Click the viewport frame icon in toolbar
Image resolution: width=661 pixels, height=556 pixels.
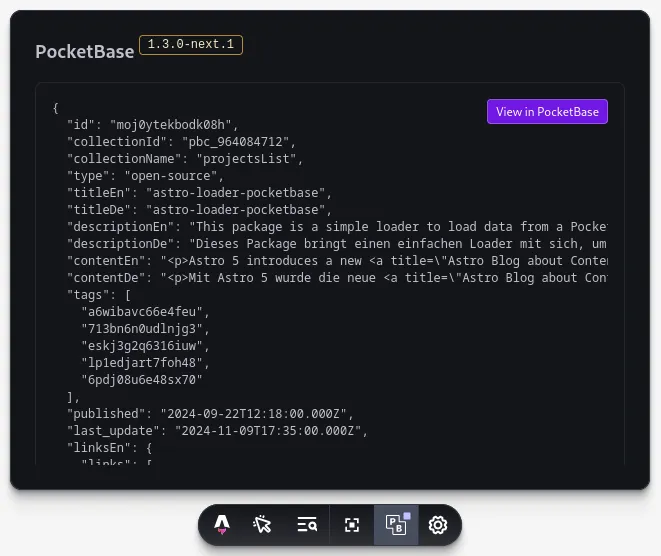pos(352,525)
